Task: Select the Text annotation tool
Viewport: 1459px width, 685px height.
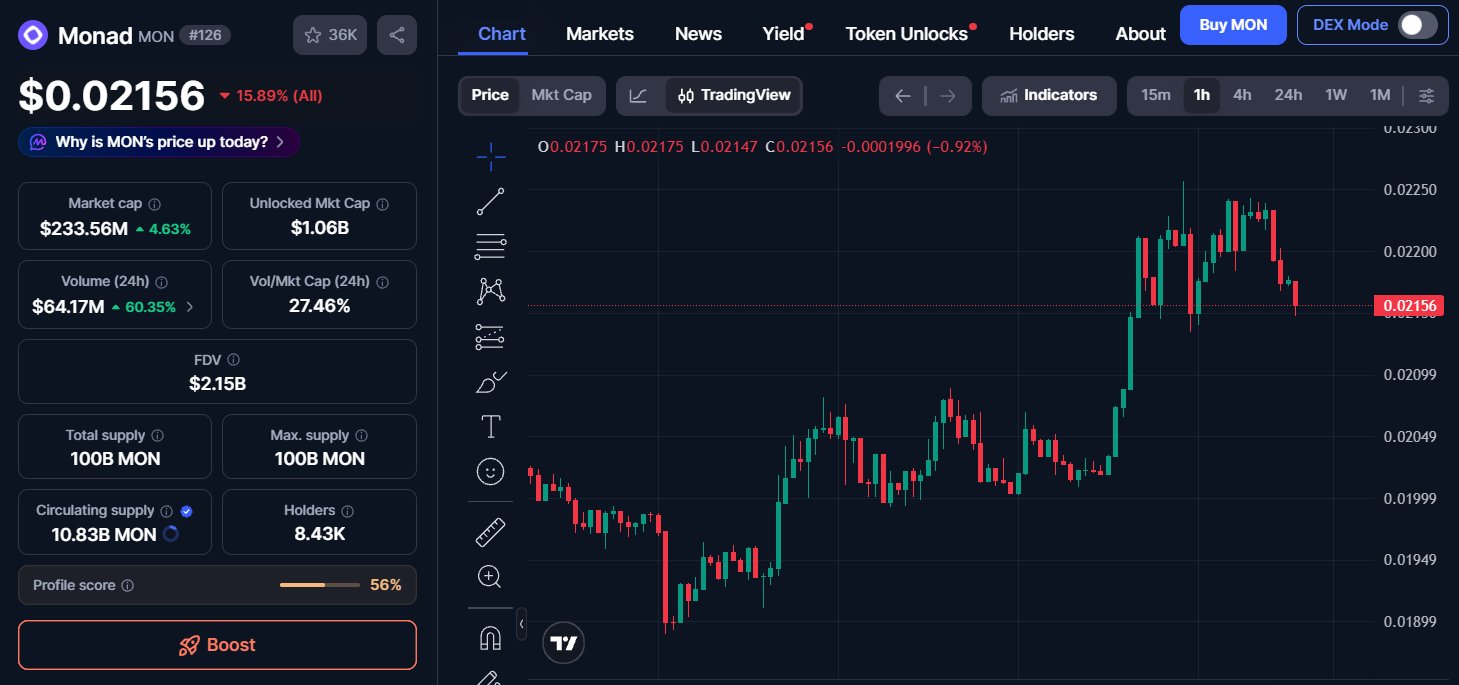Action: click(490, 427)
